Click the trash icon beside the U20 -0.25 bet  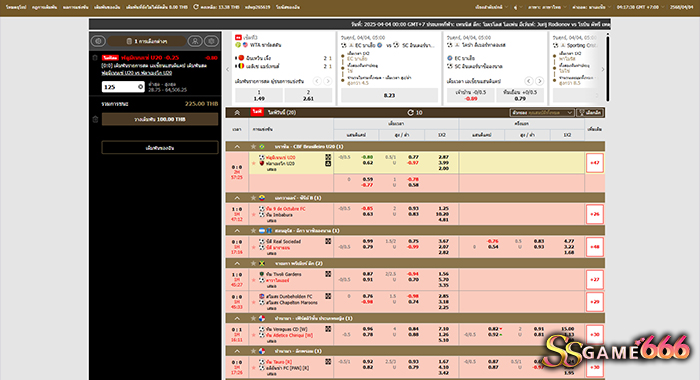[95, 58]
